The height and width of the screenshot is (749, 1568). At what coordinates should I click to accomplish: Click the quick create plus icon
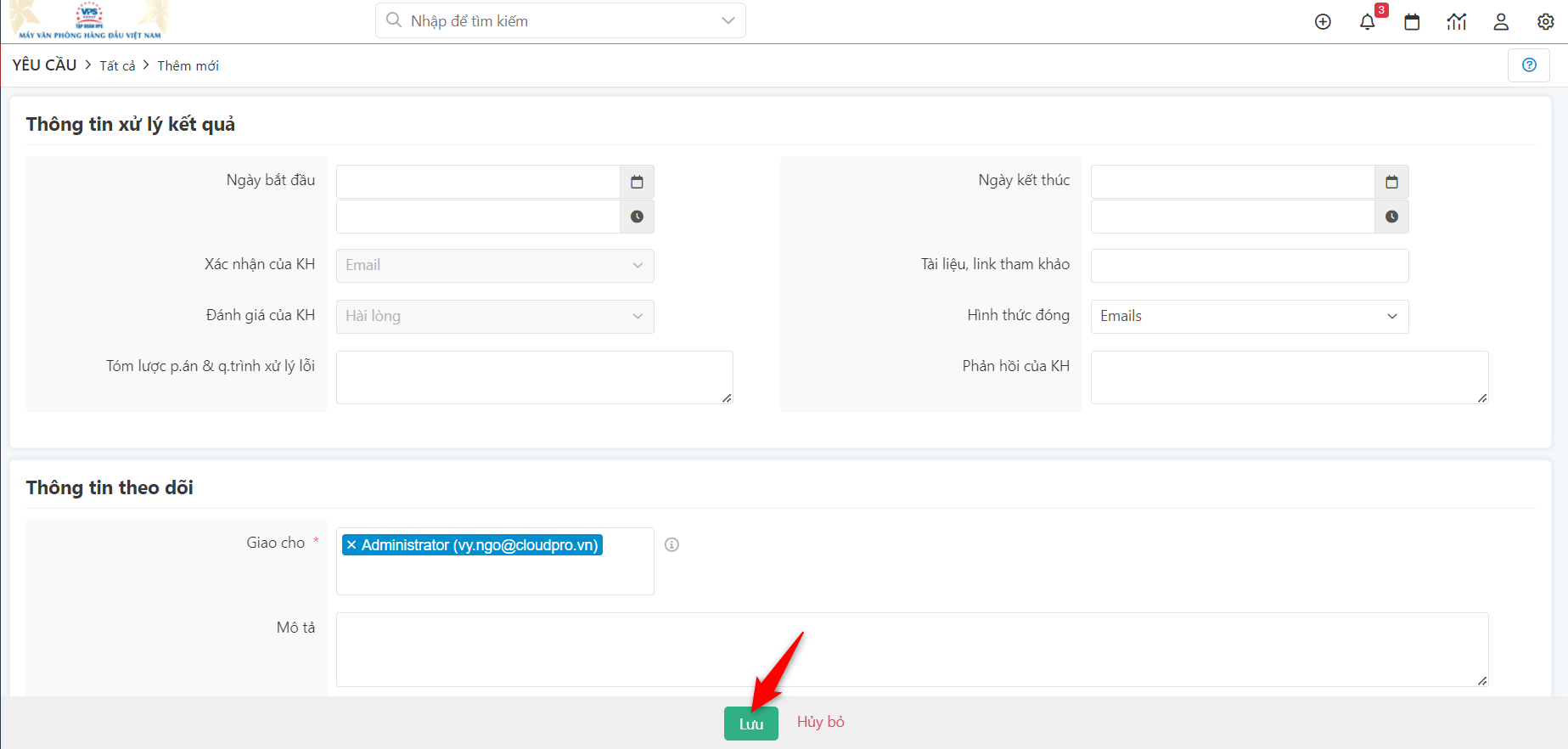[x=1323, y=22]
